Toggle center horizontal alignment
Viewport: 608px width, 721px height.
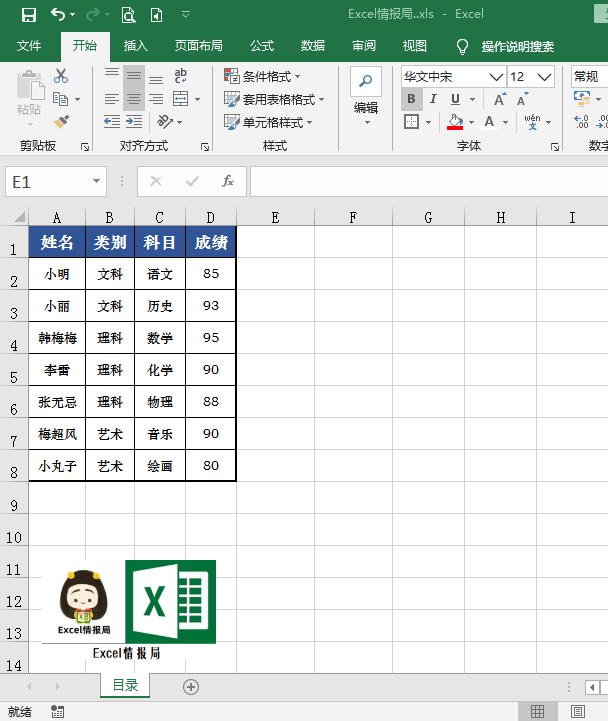coord(134,99)
